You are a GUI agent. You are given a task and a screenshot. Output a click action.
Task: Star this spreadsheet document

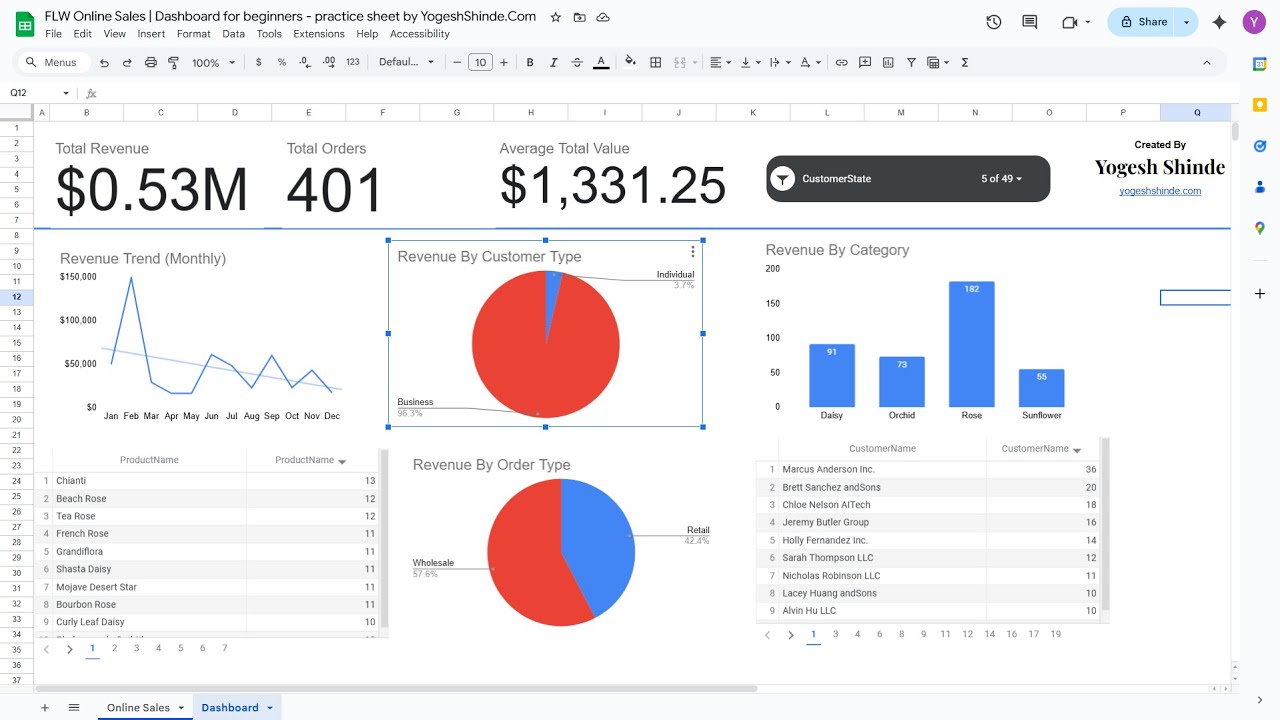click(x=555, y=17)
